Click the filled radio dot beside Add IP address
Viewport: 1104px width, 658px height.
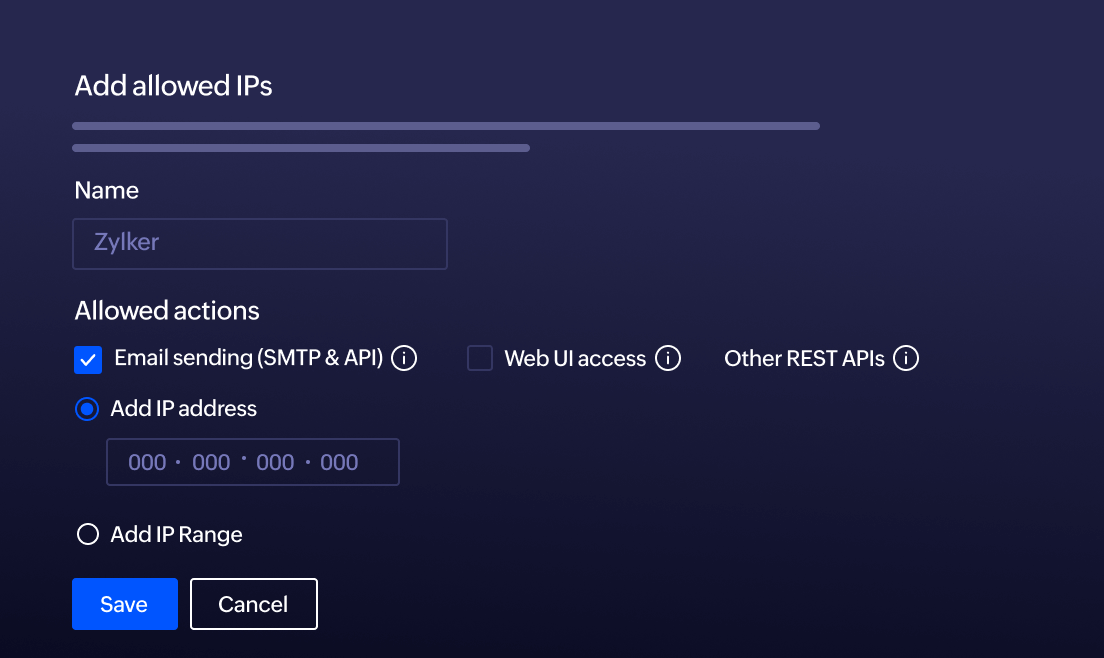87,409
